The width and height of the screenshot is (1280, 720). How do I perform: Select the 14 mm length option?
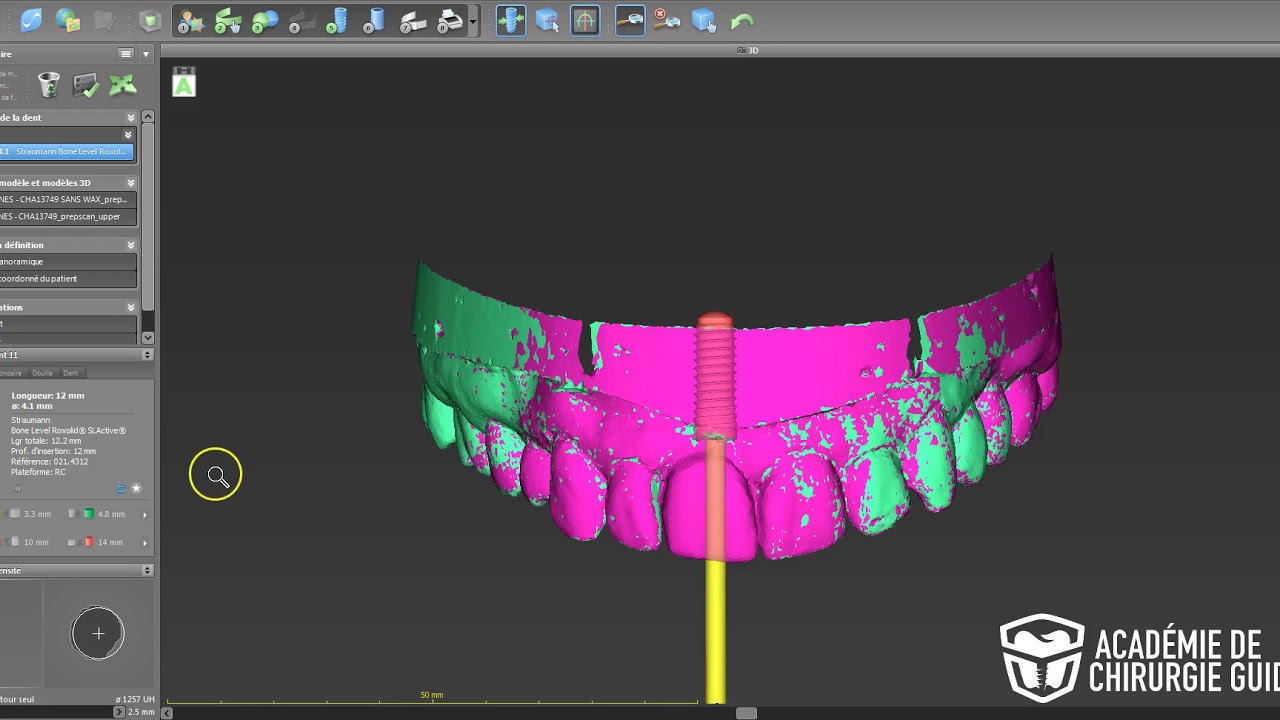[x=103, y=542]
